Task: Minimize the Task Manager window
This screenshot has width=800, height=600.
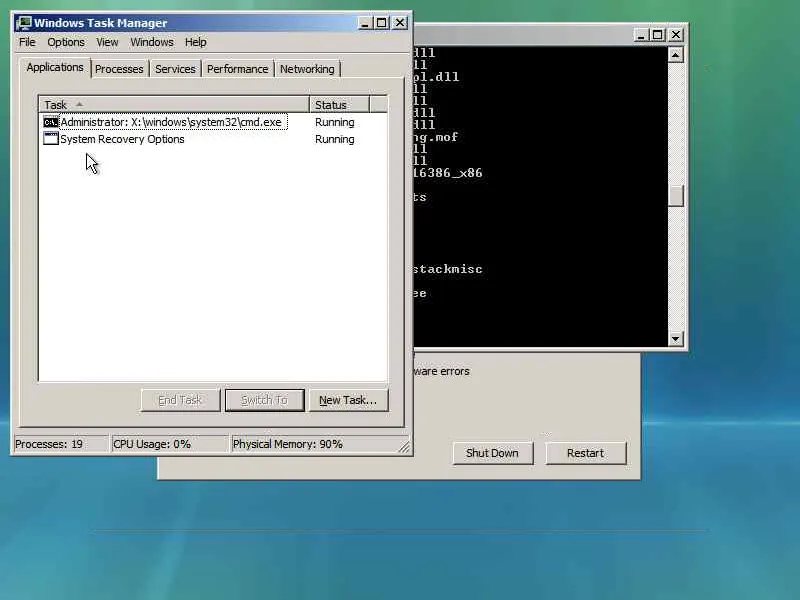Action: [364, 23]
